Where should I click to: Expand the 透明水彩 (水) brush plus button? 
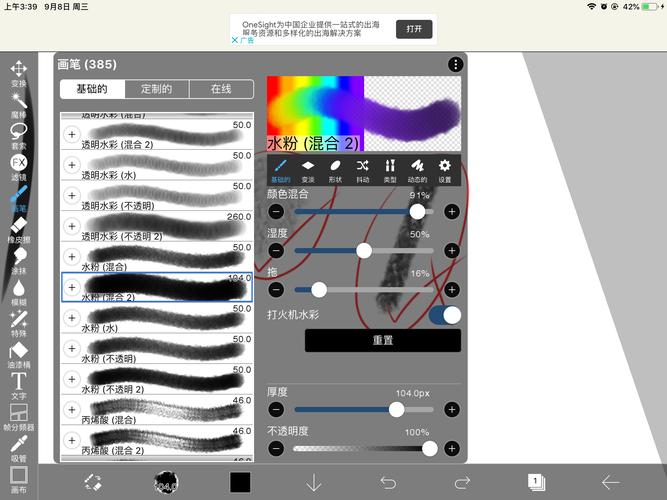[x=72, y=165]
